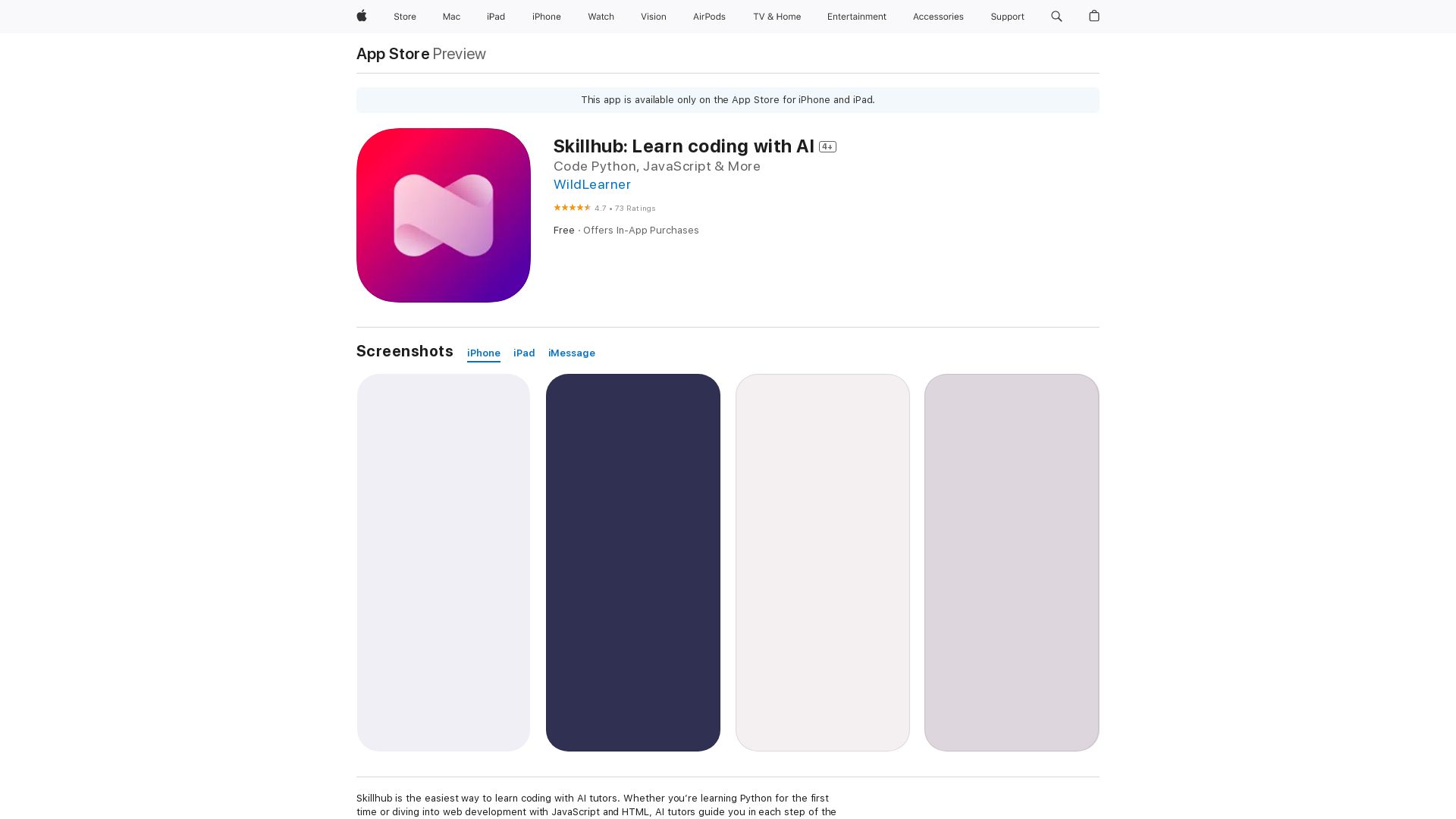Click the Apple logo icon
Viewport: 1456px width, 819px height.
point(362,16)
